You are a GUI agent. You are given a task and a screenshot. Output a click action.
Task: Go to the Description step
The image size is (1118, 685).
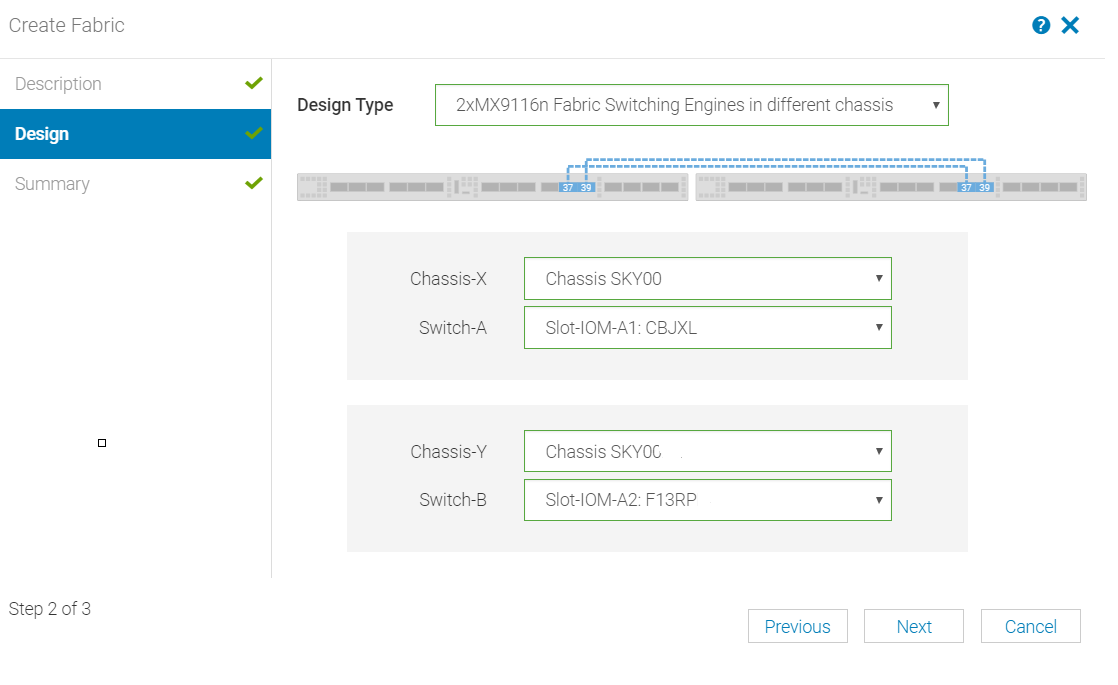[58, 84]
